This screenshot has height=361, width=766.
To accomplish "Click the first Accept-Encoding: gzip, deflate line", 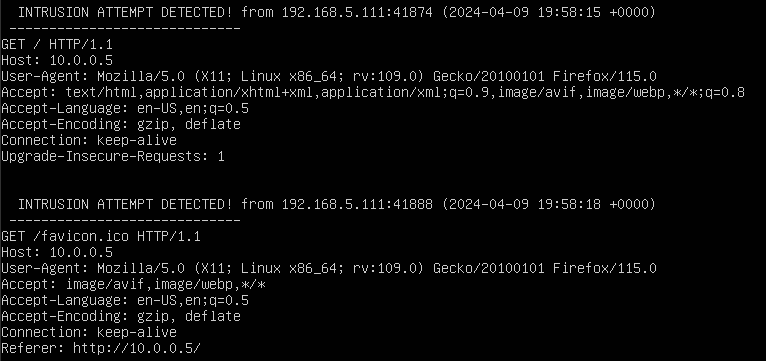I will tap(121, 124).
